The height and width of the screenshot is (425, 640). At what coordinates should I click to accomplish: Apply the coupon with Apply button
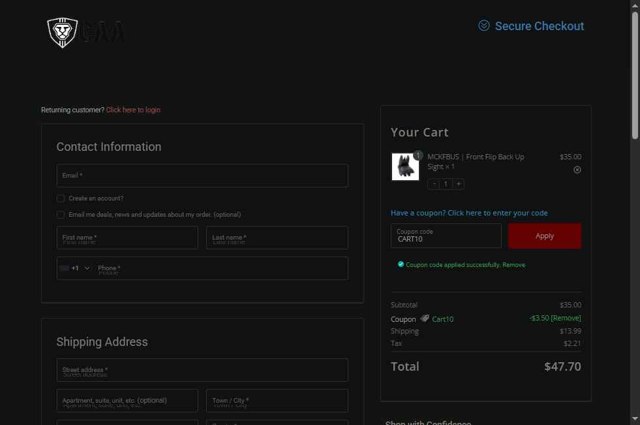[545, 236]
